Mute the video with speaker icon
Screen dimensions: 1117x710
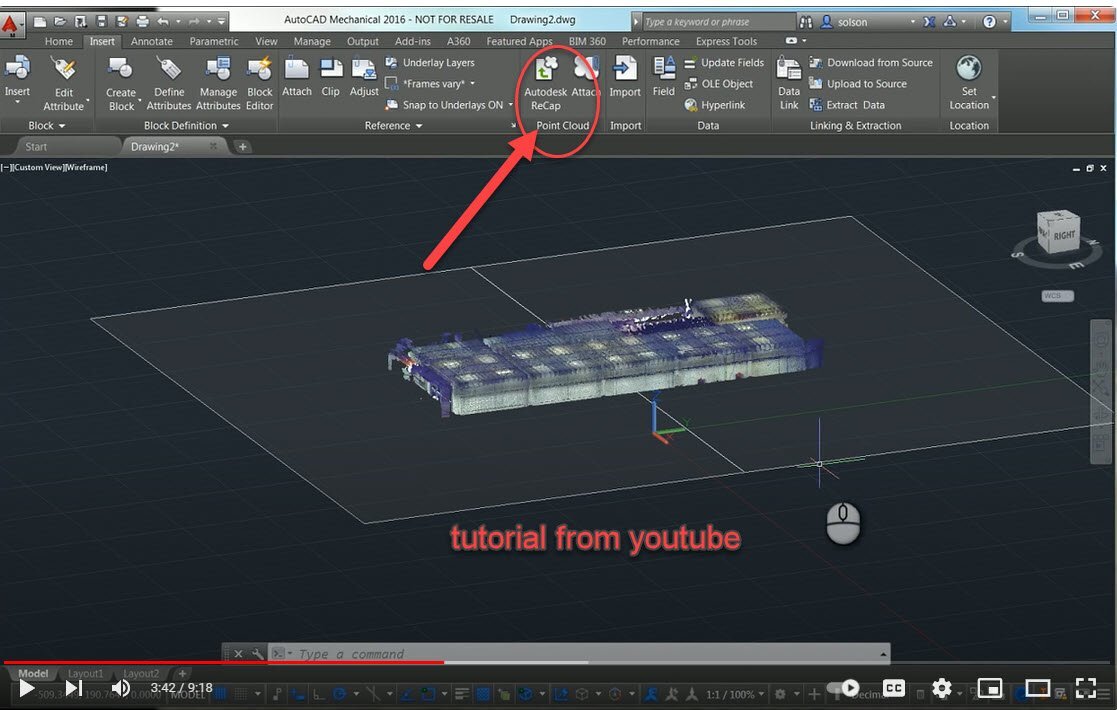pyautogui.click(x=121, y=688)
